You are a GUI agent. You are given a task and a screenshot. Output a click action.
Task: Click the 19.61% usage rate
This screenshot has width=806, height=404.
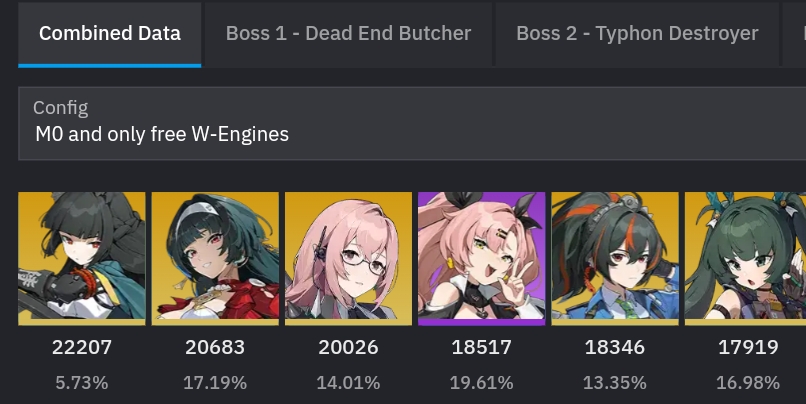click(482, 383)
